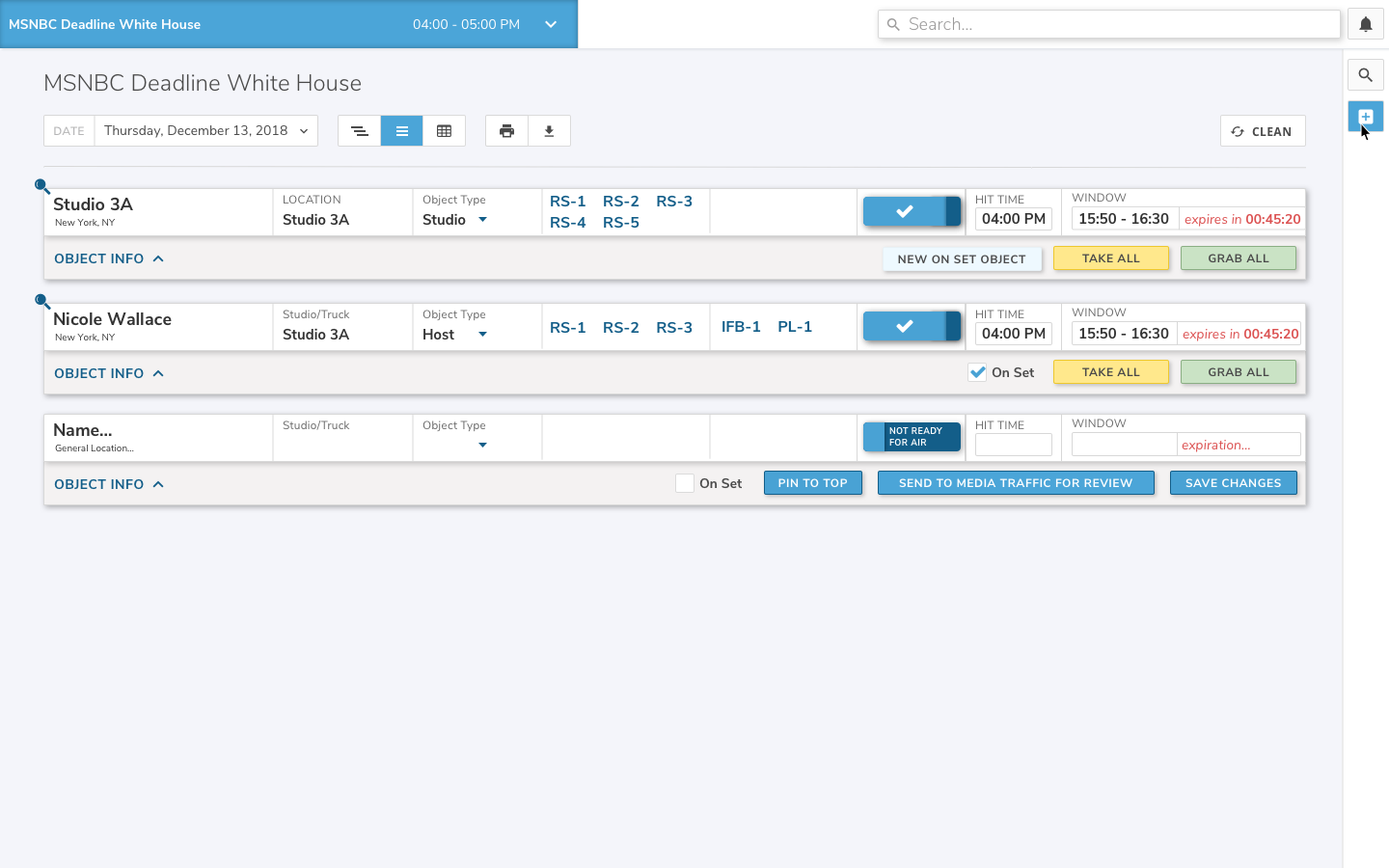
Task: Toggle the ready slider on Studio 3A row
Action: [x=912, y=211]
